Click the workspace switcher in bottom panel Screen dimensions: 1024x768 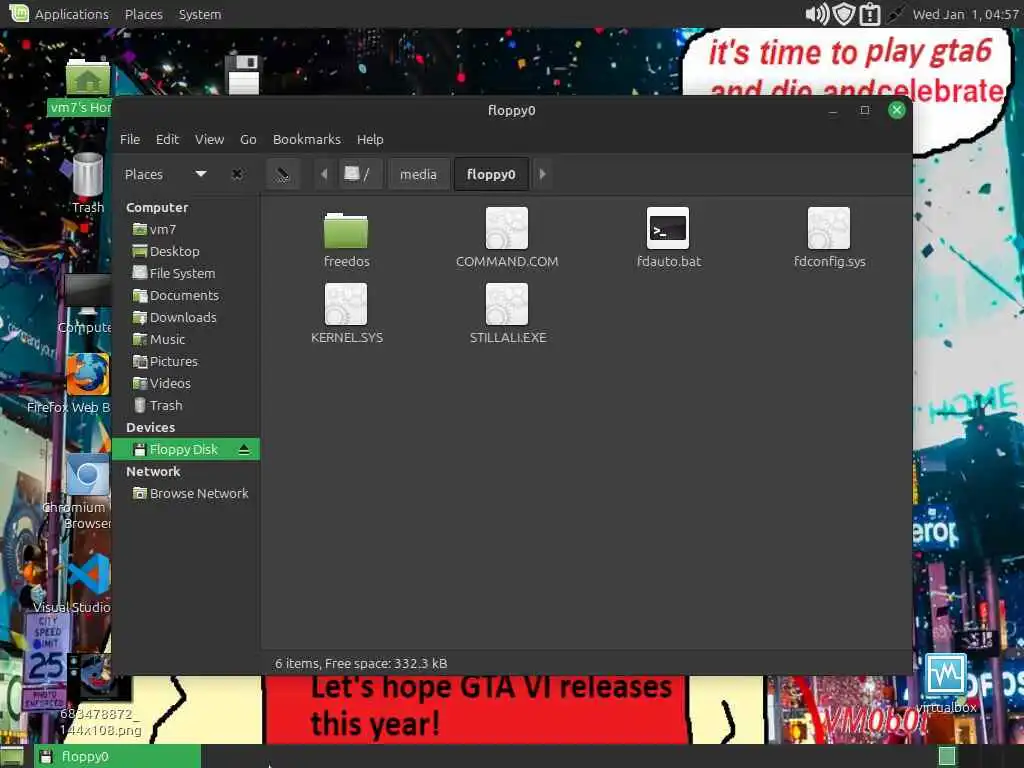coord(947,756)
